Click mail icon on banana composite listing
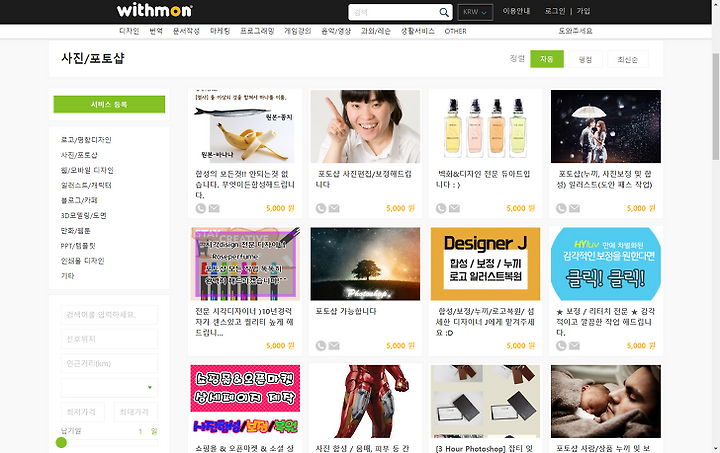 214,208
